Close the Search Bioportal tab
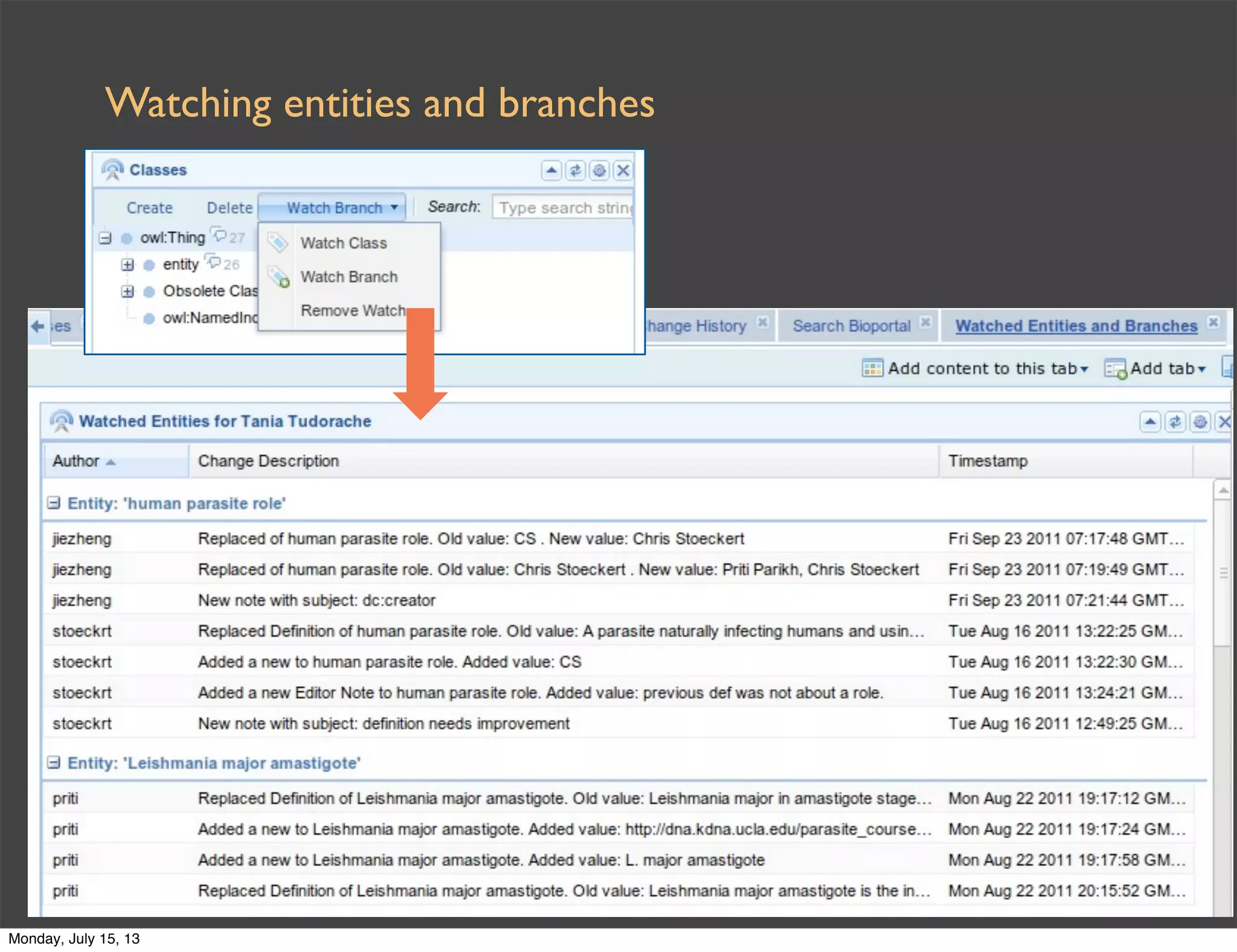This screenshot has height=952, width=1237. [x=925, y=322]
